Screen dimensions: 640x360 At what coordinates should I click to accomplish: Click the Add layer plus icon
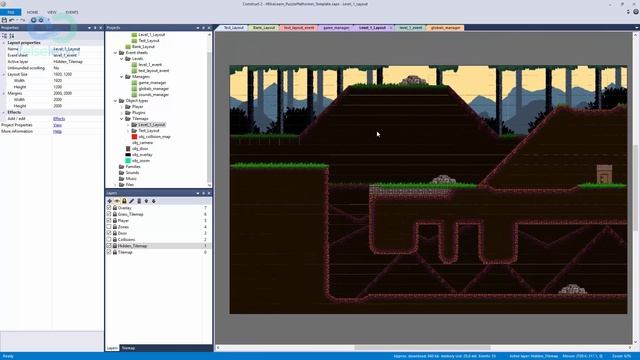pyautogui.click(x=109, y=201)
